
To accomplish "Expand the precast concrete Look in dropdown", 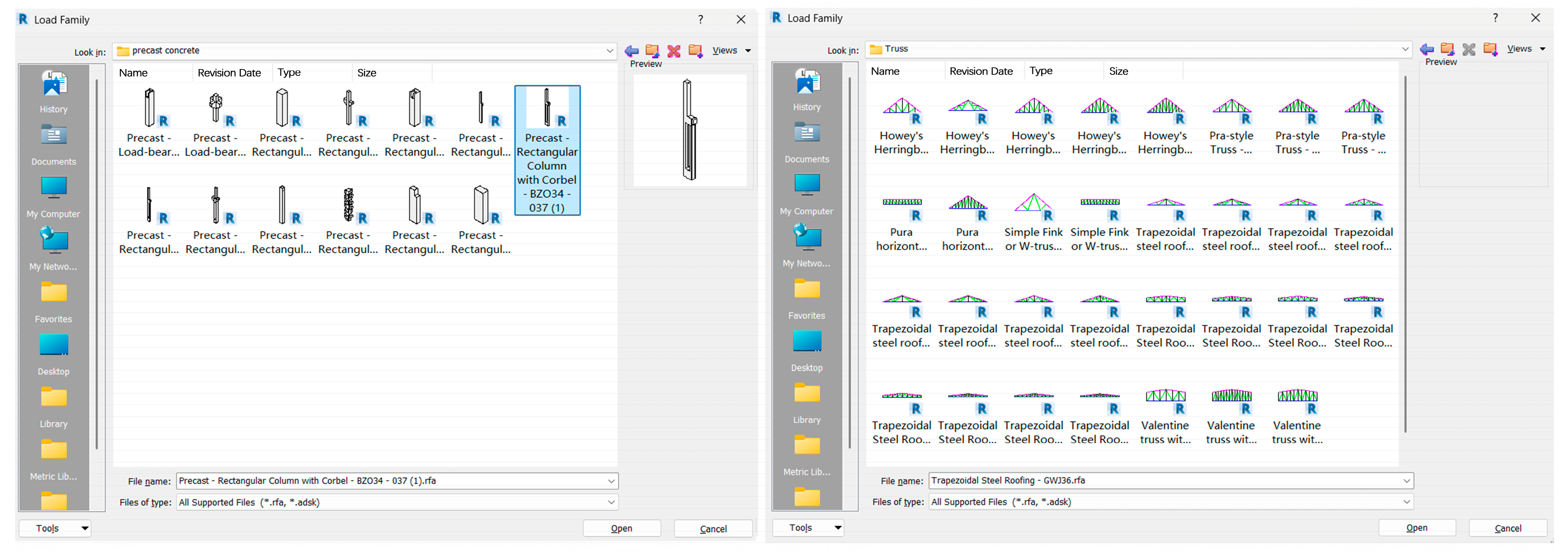I will pos(609,51).
